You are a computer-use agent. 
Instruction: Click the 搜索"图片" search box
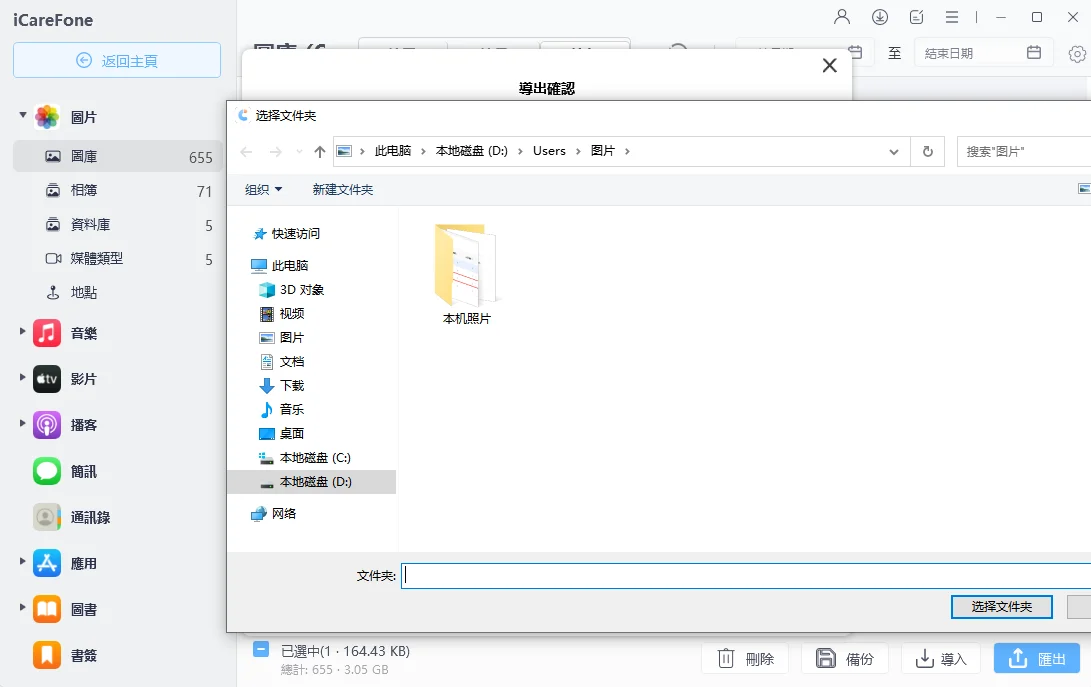coord(1024,152)
